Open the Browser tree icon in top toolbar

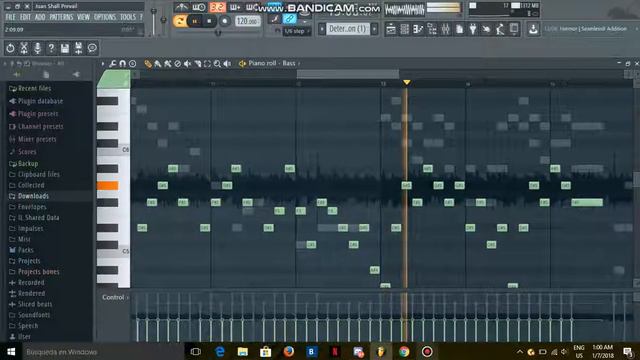432,29
